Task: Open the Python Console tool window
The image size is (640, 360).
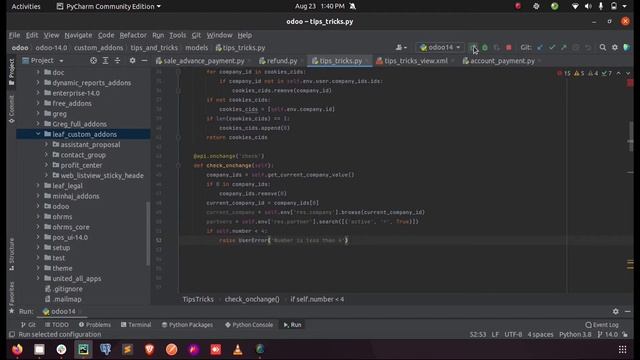Action: (249, 325)
